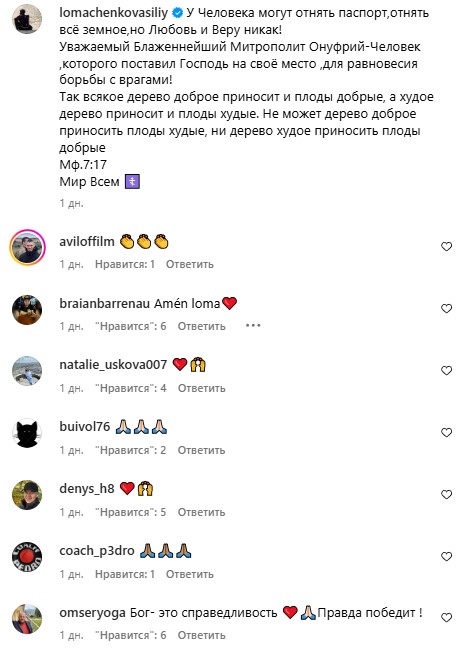
Task: Open lomachenkovasiliy username link
Action: (x=114, y=13)
